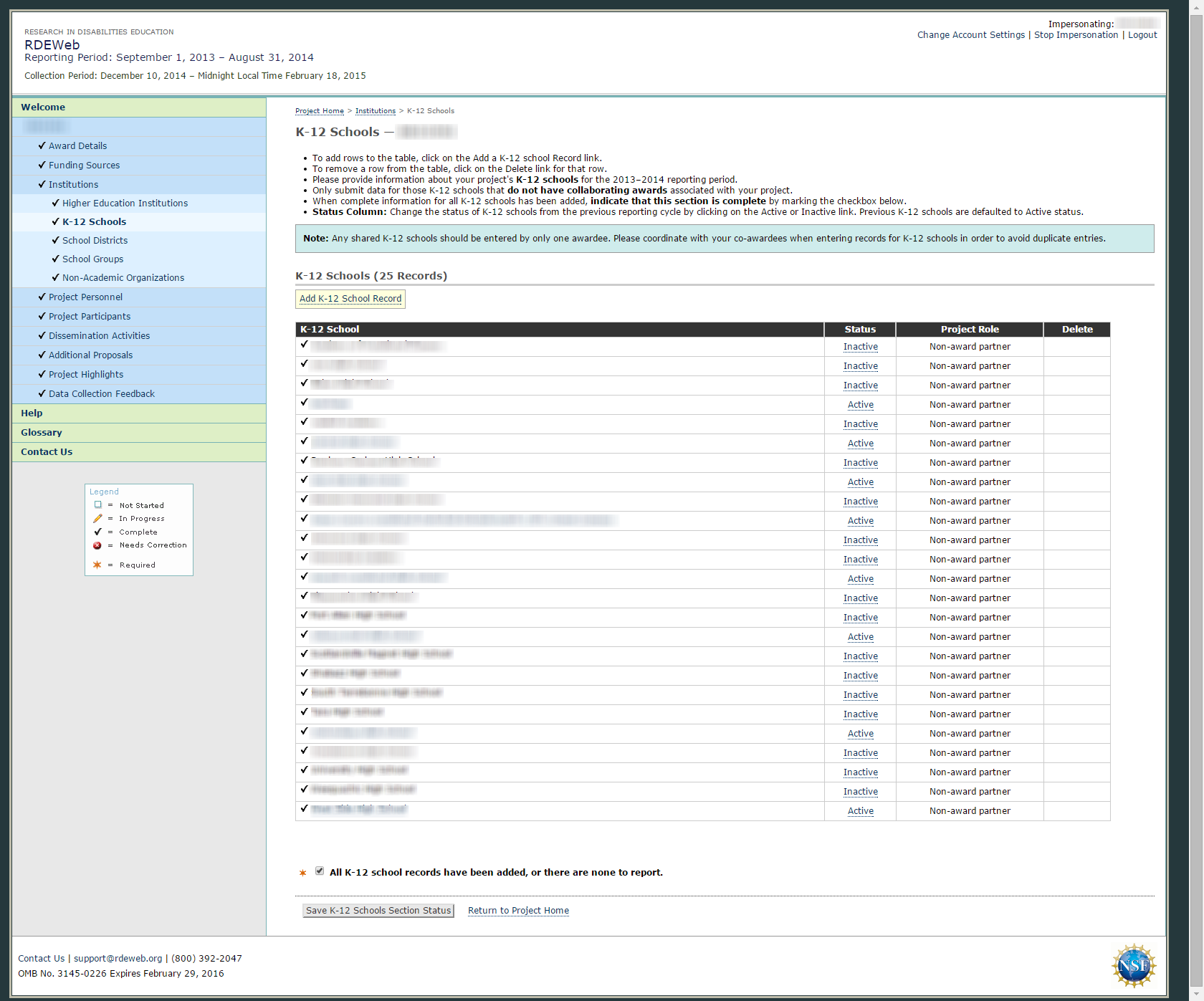Open the Help sidebar section

pos(32,413)
